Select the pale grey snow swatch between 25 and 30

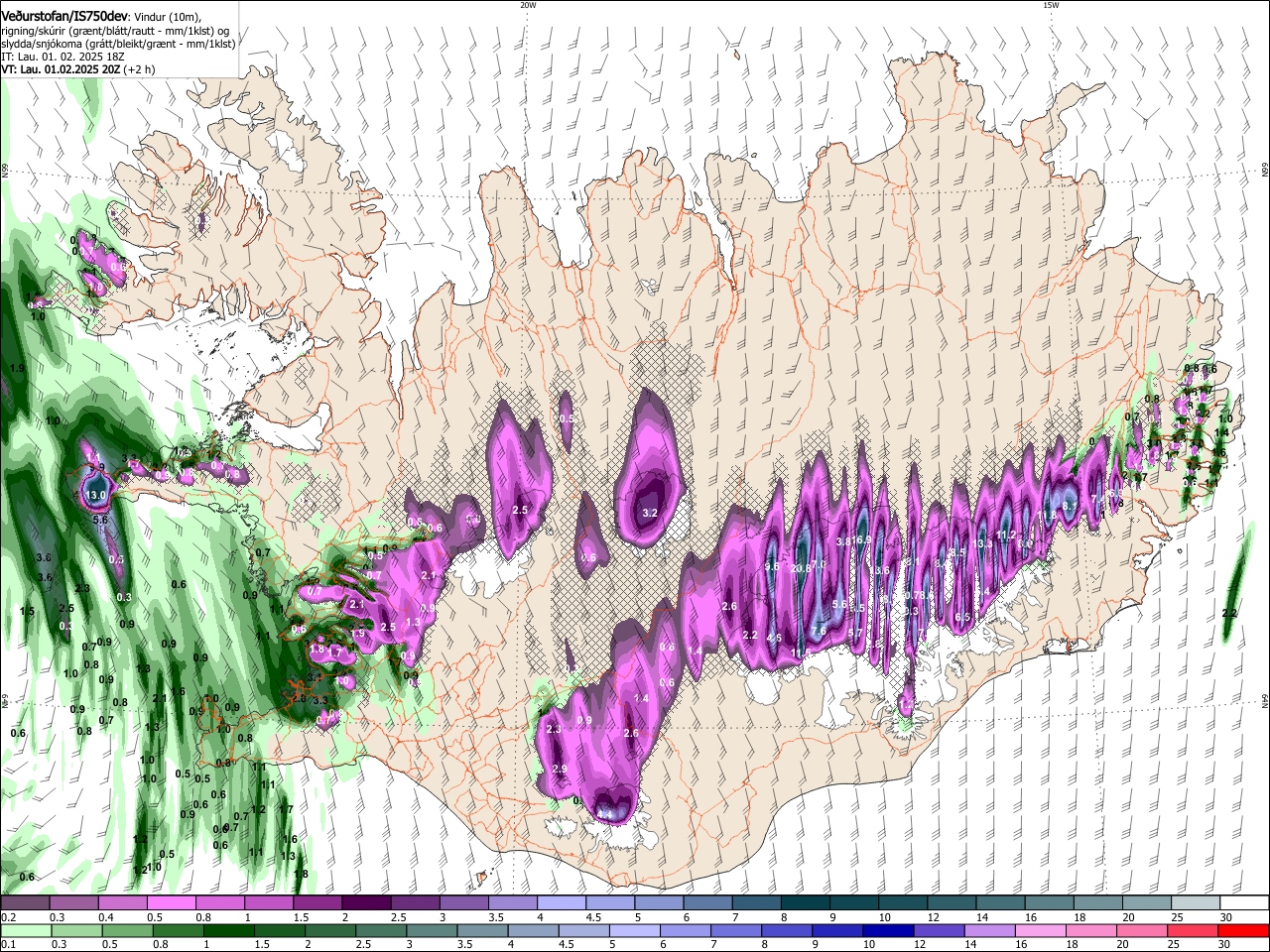click(1195, 903)
